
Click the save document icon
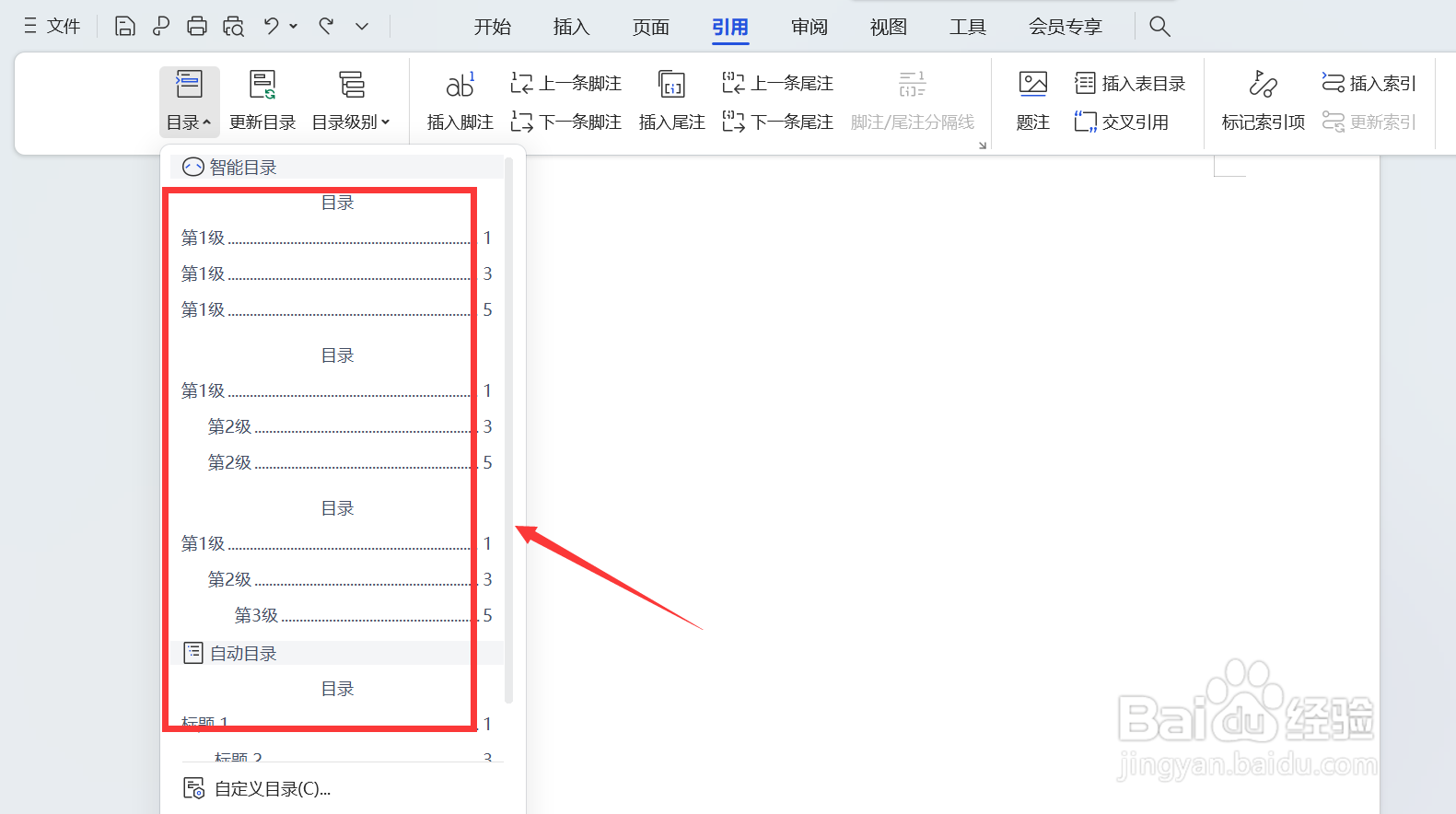pos(124,26)
